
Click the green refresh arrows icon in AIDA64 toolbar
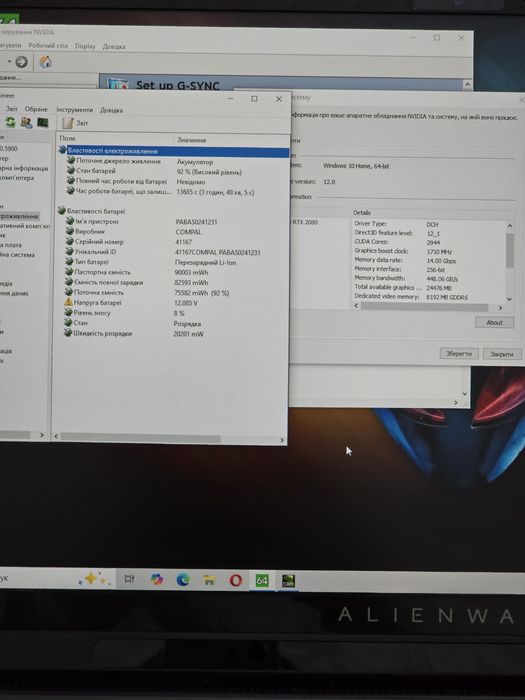[x=10, y=122]
